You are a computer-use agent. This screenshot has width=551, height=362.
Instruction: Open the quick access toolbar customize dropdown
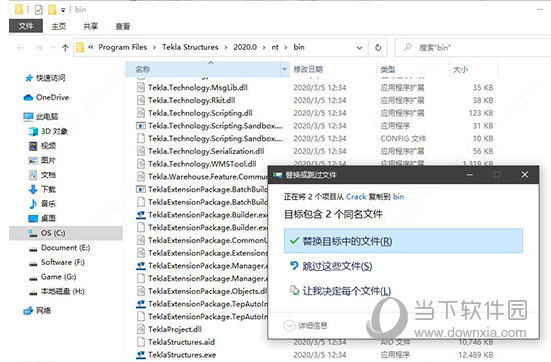tap(63, 10)
